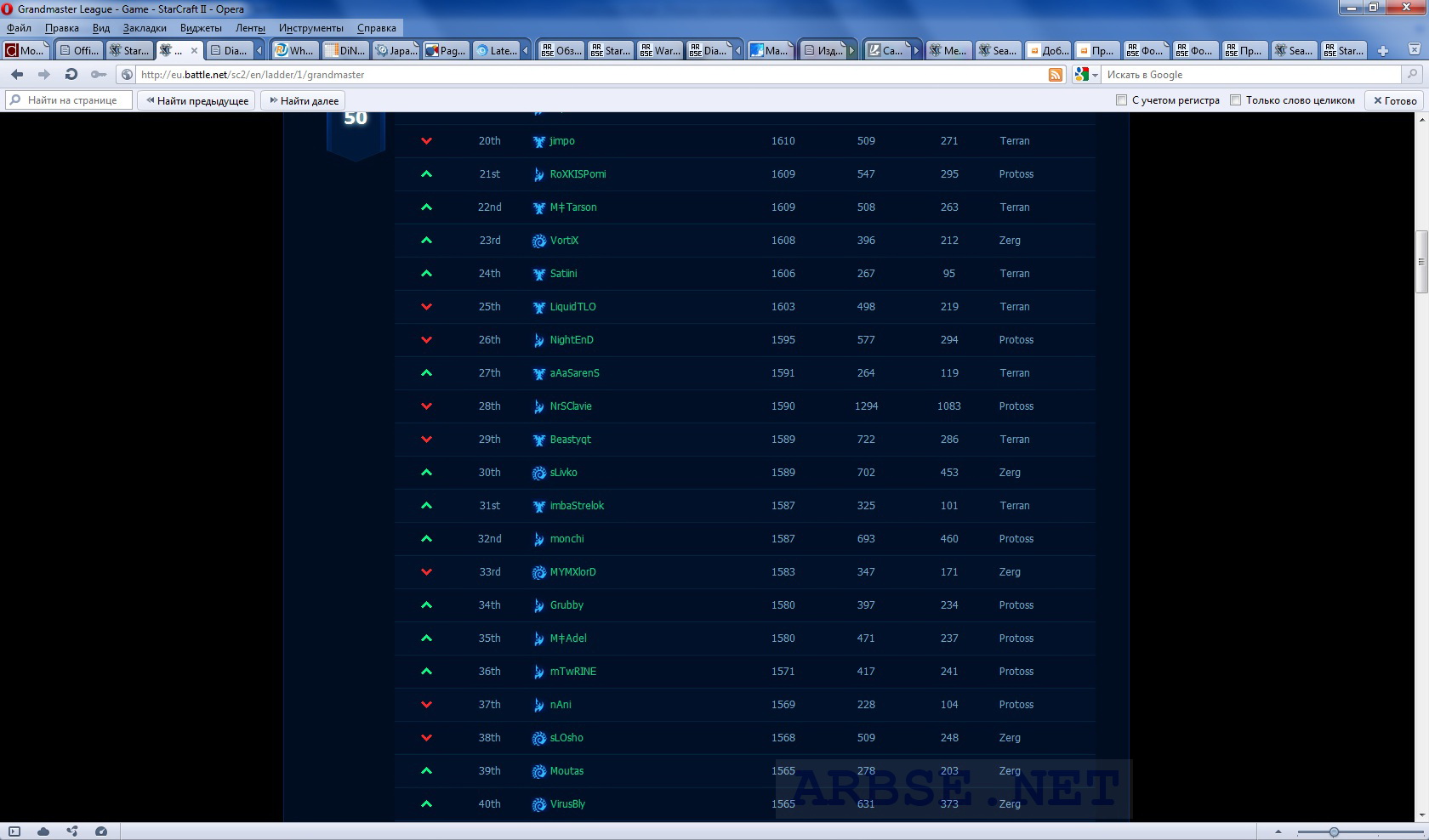
Task: Click the green up arrow in 21st row
Action: point(427,174)
